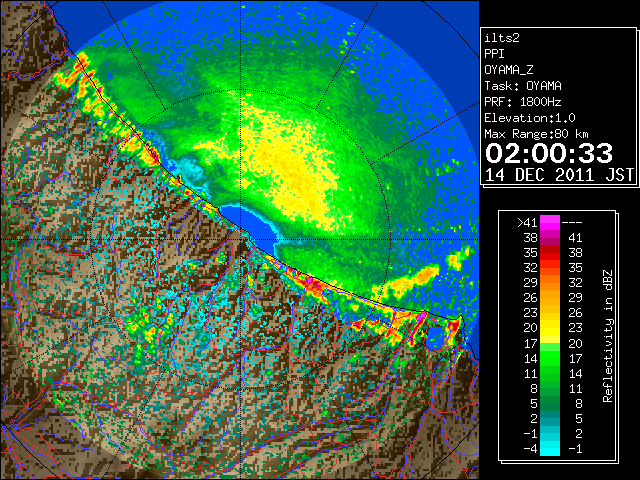Pick the cyan -4 dBZ legend color

tap(550, 449)
